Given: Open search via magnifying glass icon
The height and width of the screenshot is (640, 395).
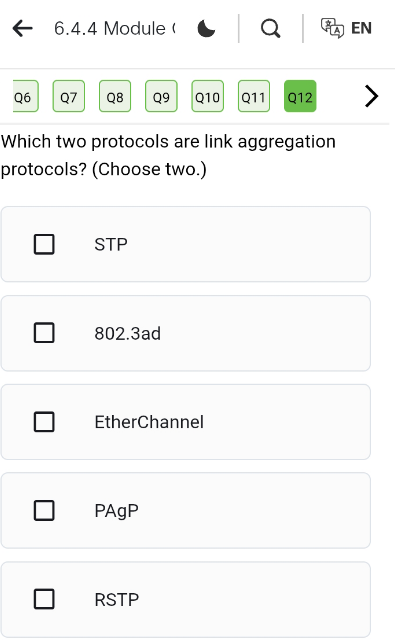Looking at the screenshot, I should 270,29.
